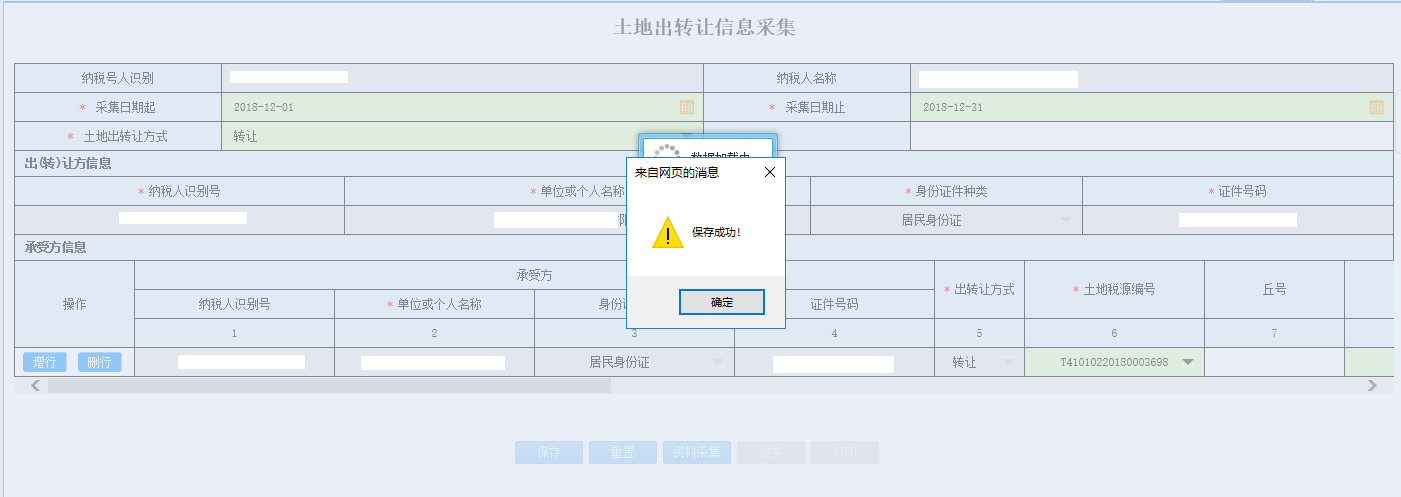Click the 出让方 证件号码 input field

tap(1238, 220)
